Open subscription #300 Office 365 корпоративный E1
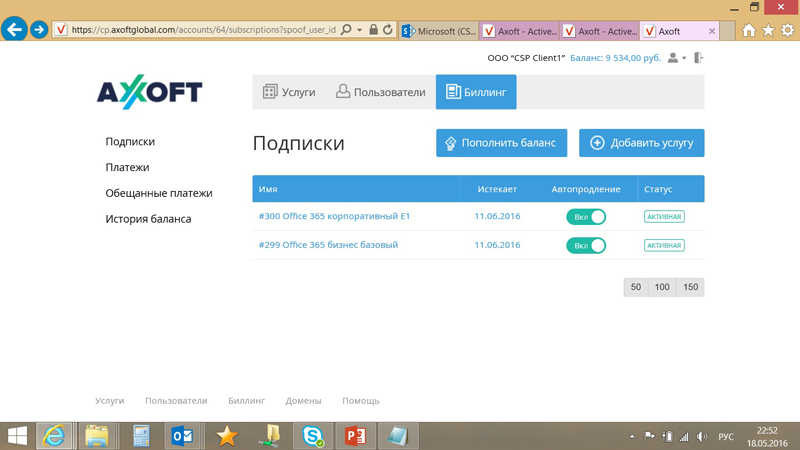Image resolution: width=800 pixels, height=450 pixels. coord(334,216)
